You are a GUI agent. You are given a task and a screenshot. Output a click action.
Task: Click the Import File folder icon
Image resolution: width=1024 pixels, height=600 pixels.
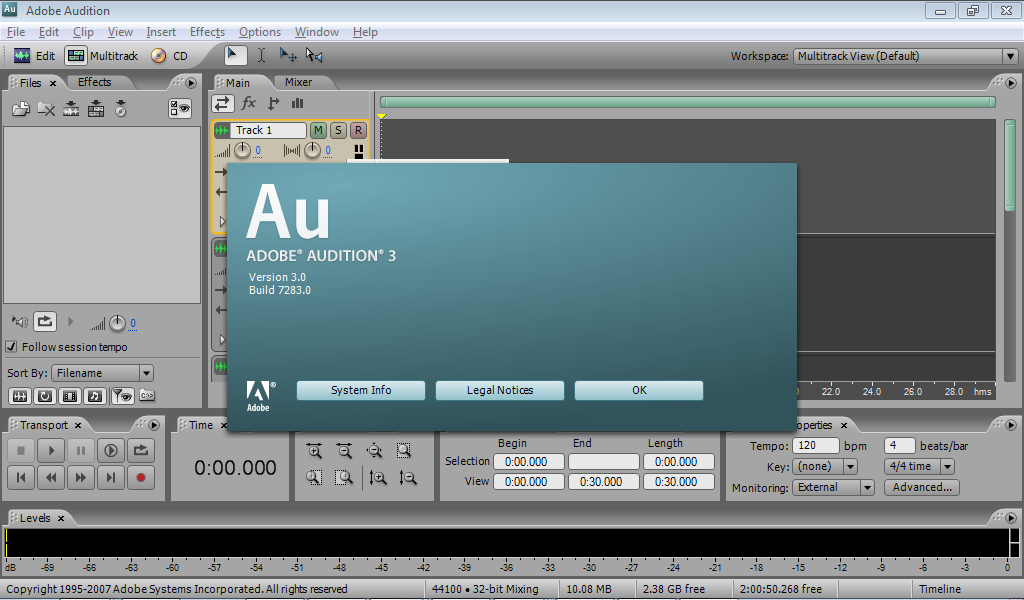tap(21, 108)
